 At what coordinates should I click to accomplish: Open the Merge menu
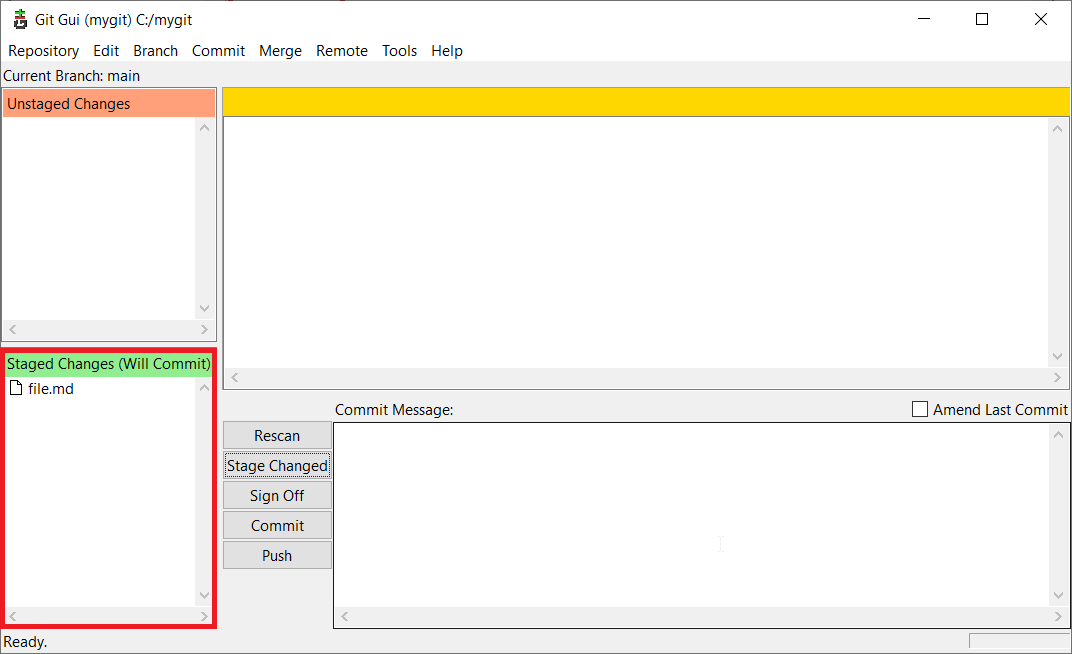(280, 51)
